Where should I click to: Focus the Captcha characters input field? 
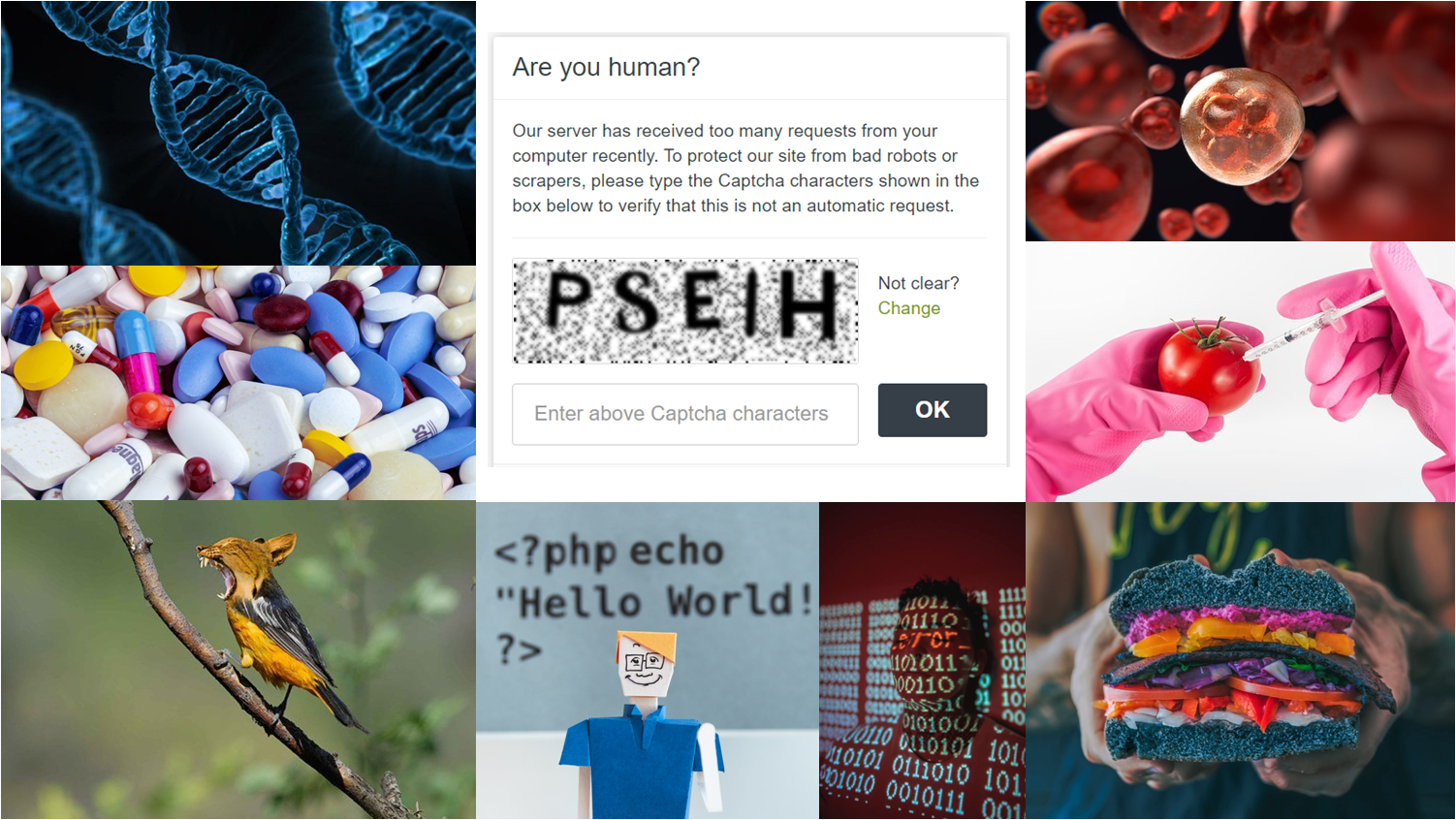[x=684, y=414]
